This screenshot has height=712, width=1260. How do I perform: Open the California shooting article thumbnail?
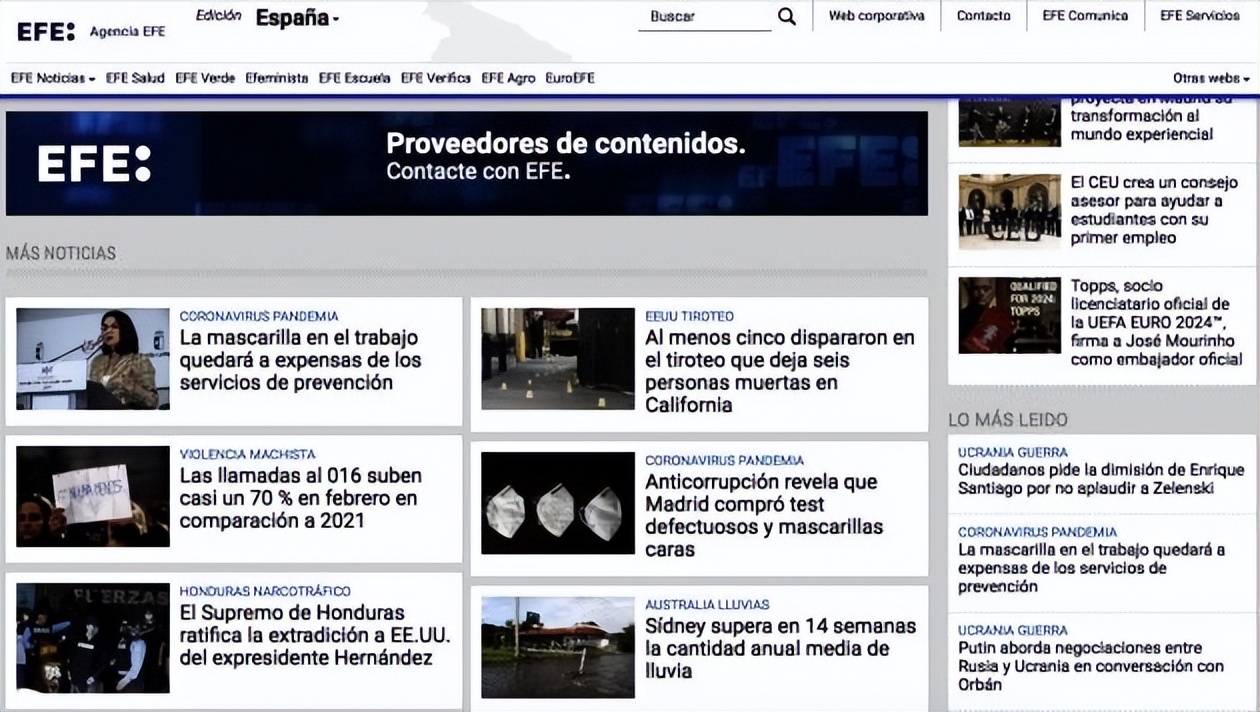pyautogui.click(x=558, y=359)
